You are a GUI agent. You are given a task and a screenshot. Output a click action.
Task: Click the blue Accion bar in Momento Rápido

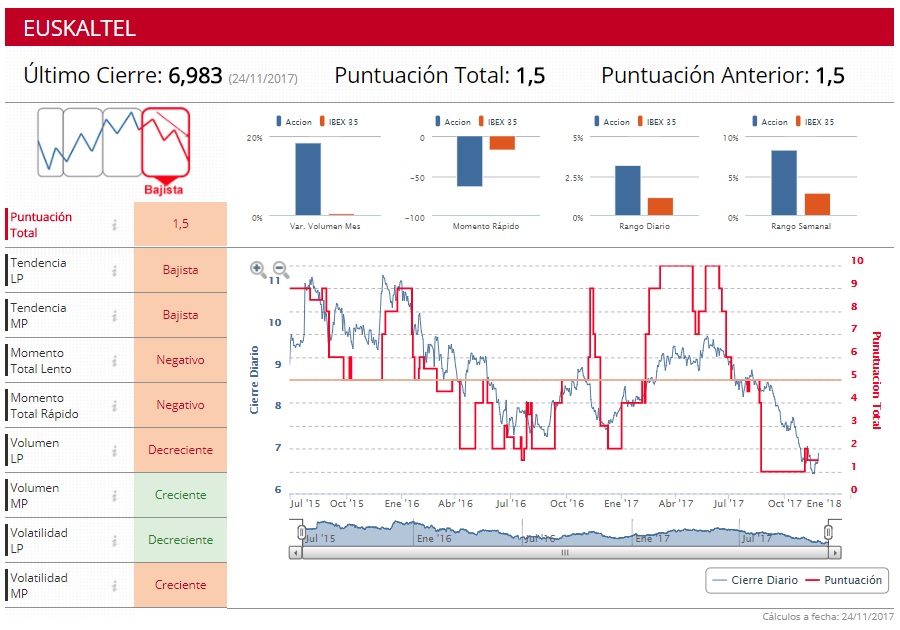(x=470, y=161)
